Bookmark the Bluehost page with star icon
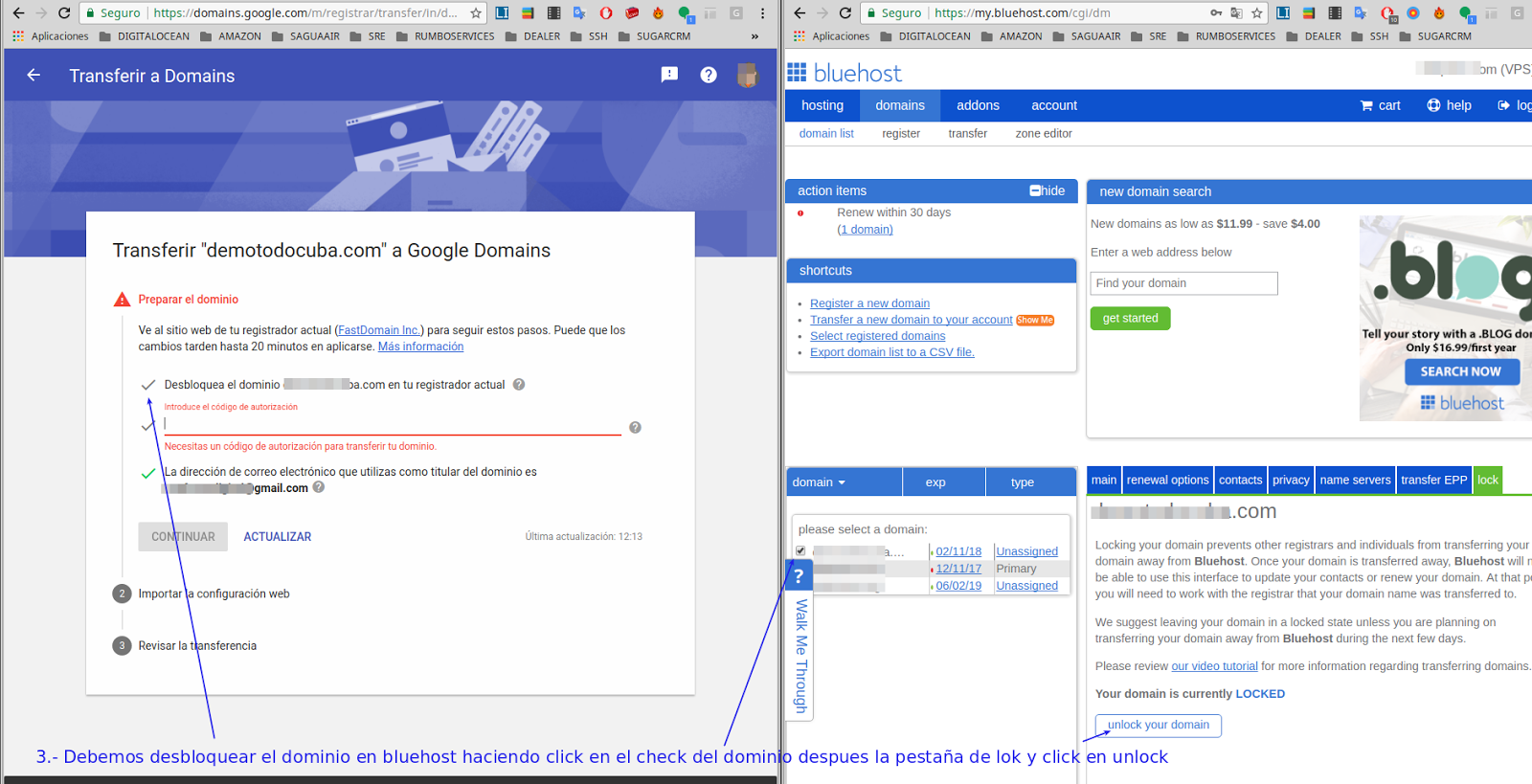 pos(1257,13)
